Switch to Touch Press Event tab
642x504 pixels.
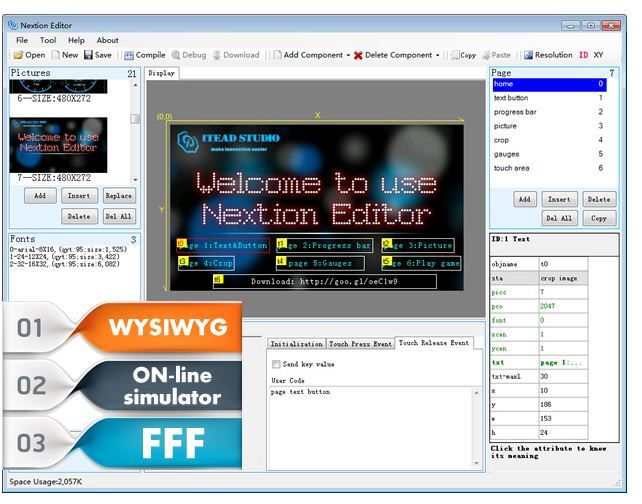360,344
